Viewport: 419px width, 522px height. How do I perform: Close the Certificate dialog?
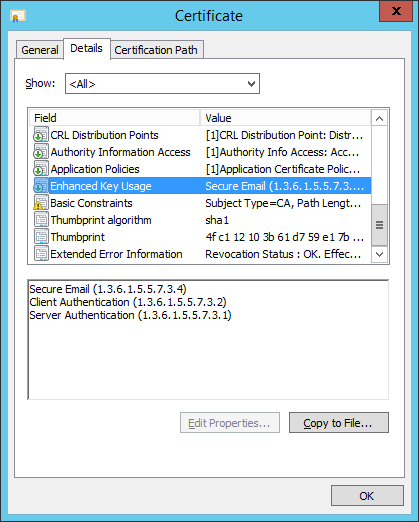click(x=396, y=11)
